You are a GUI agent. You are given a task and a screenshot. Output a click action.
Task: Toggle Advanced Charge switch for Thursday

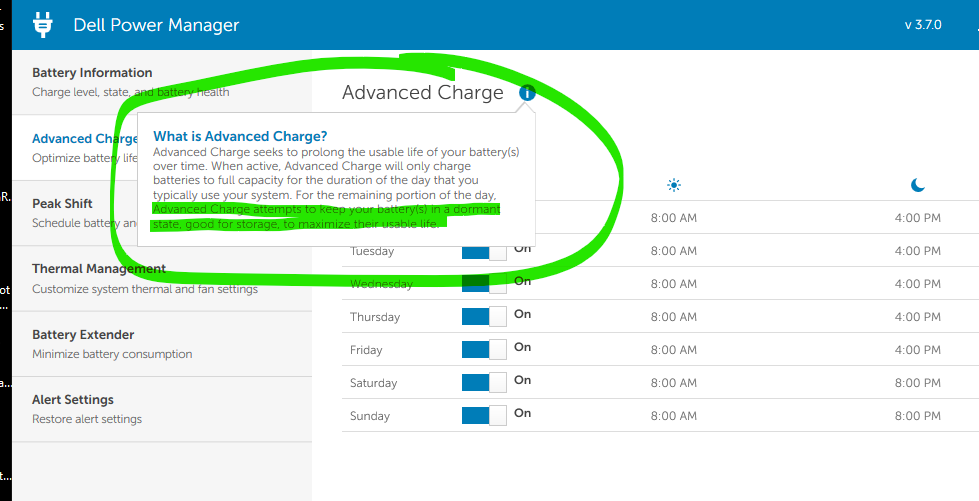coord(484,317)
